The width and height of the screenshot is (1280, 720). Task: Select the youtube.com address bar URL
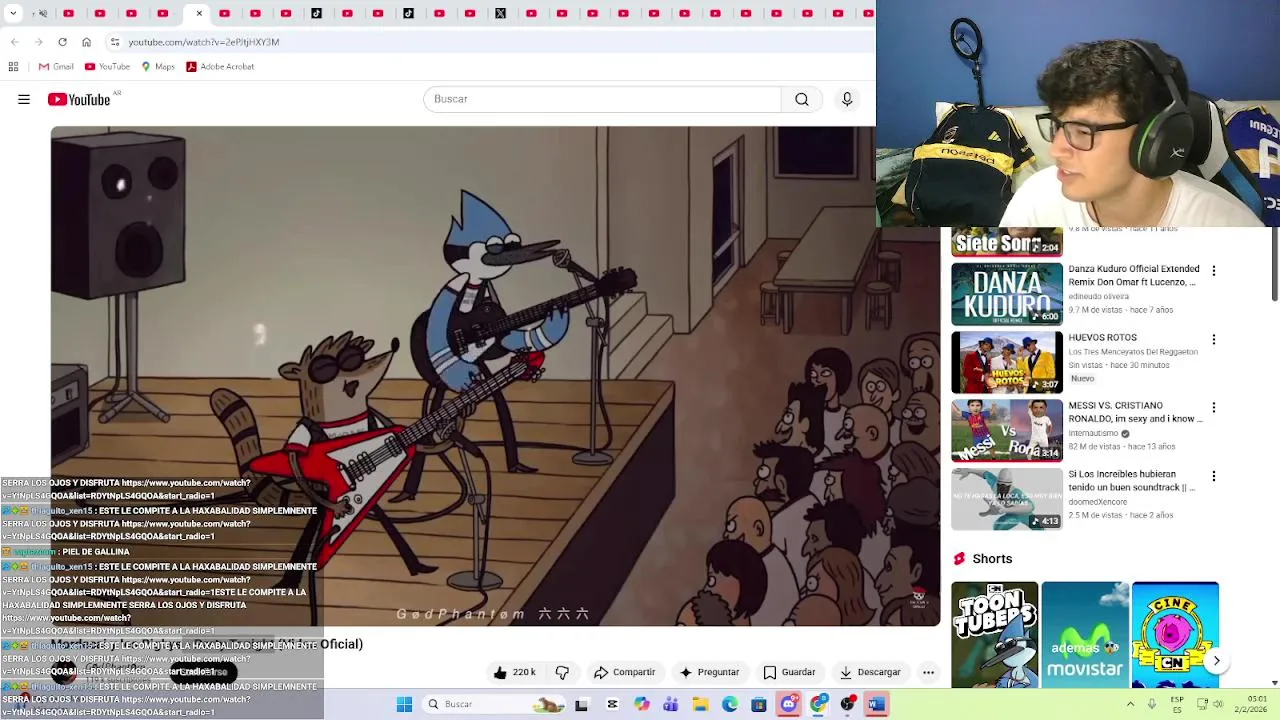tap(204, 42)
